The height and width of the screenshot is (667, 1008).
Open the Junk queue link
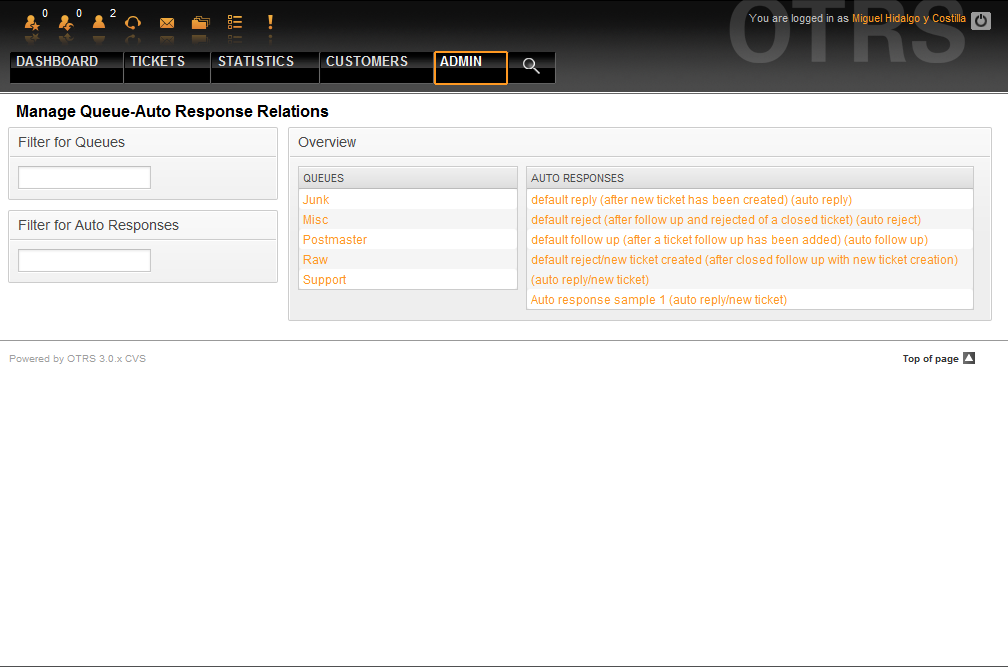(x=316, y=200)
